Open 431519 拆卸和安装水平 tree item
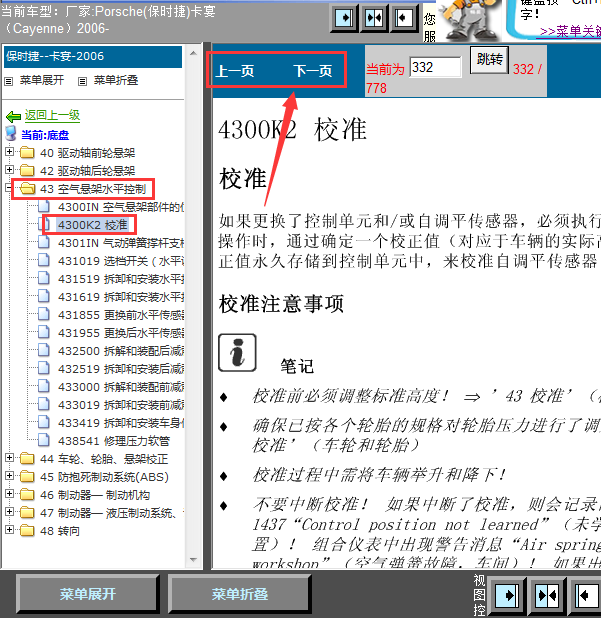The height and width of the screenshot is (618, 601). [121, 279]
